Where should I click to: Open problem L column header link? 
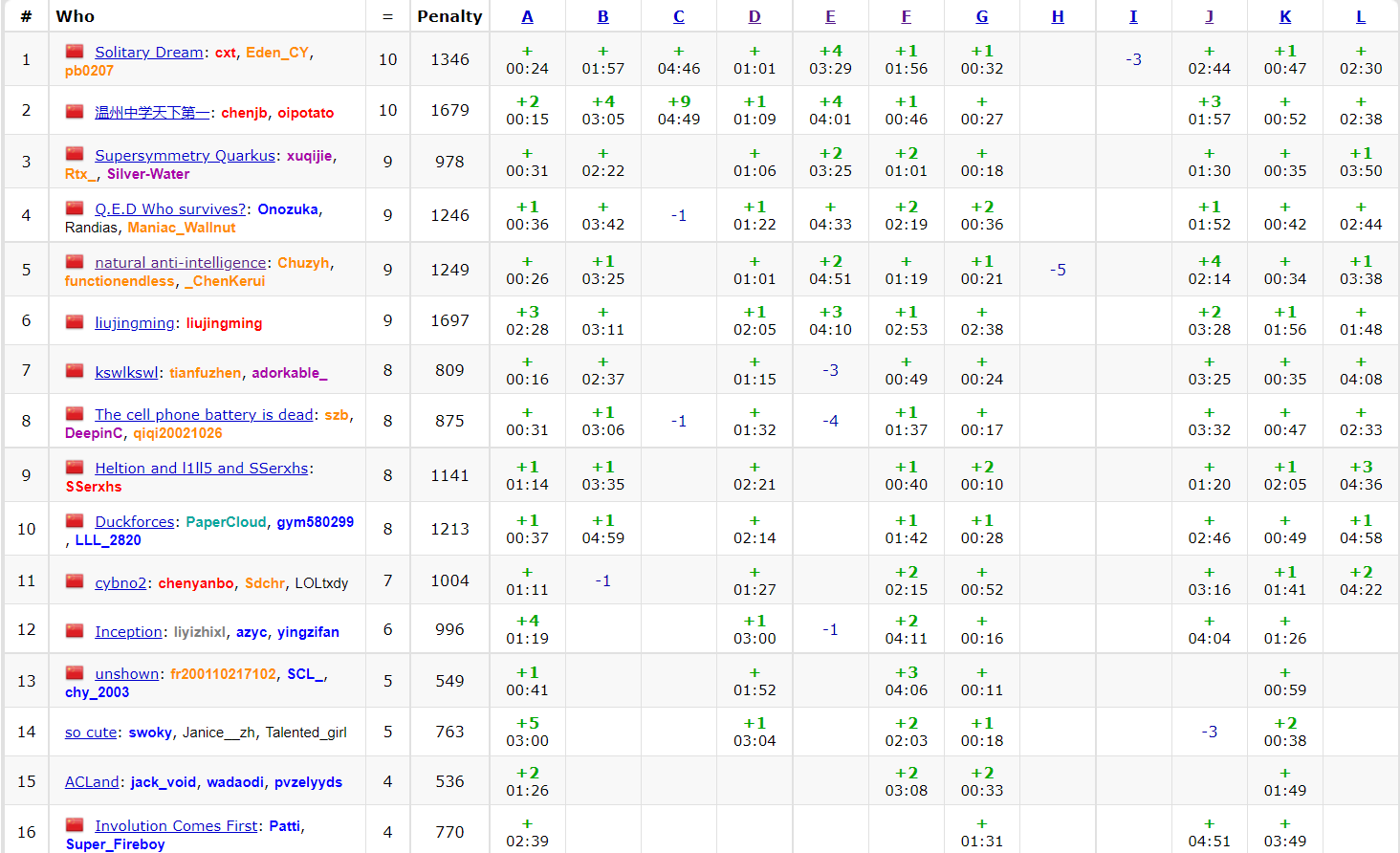pos(1361,16)
